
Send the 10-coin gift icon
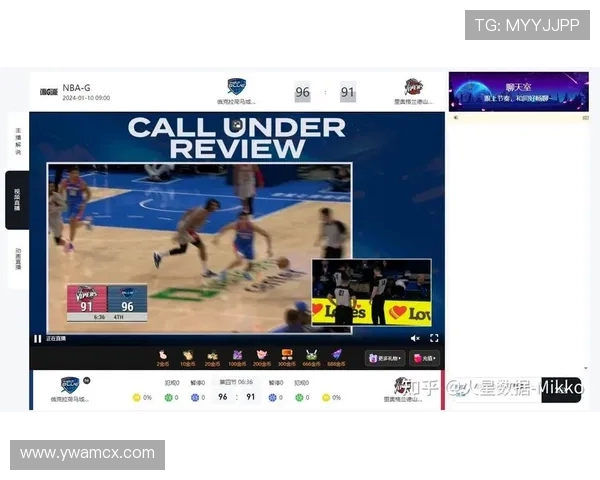pos(187,354)
